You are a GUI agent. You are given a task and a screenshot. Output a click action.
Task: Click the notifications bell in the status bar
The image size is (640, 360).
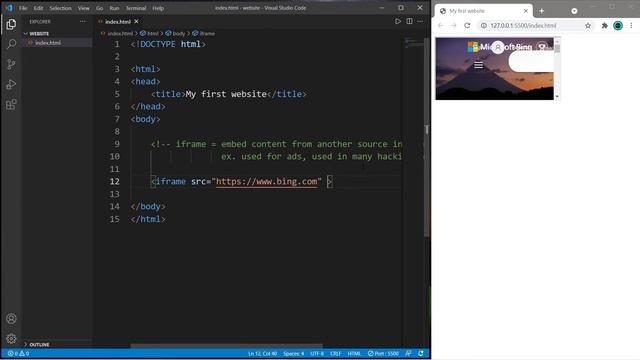(421, 353)
